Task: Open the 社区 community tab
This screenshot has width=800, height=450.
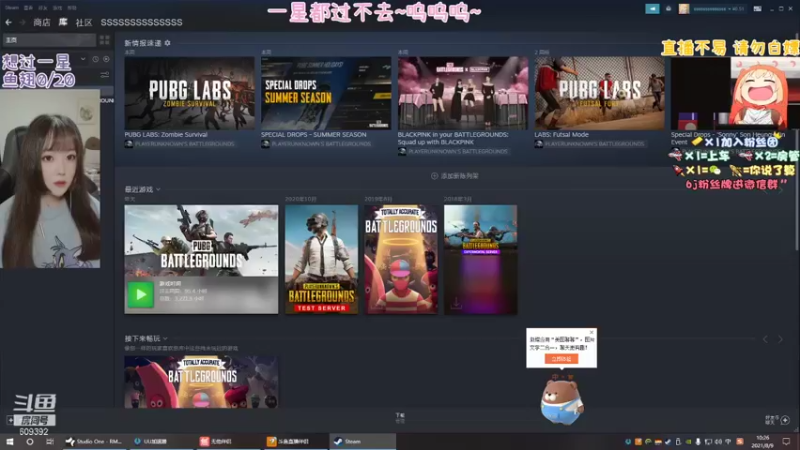Action: coord(84,22)
